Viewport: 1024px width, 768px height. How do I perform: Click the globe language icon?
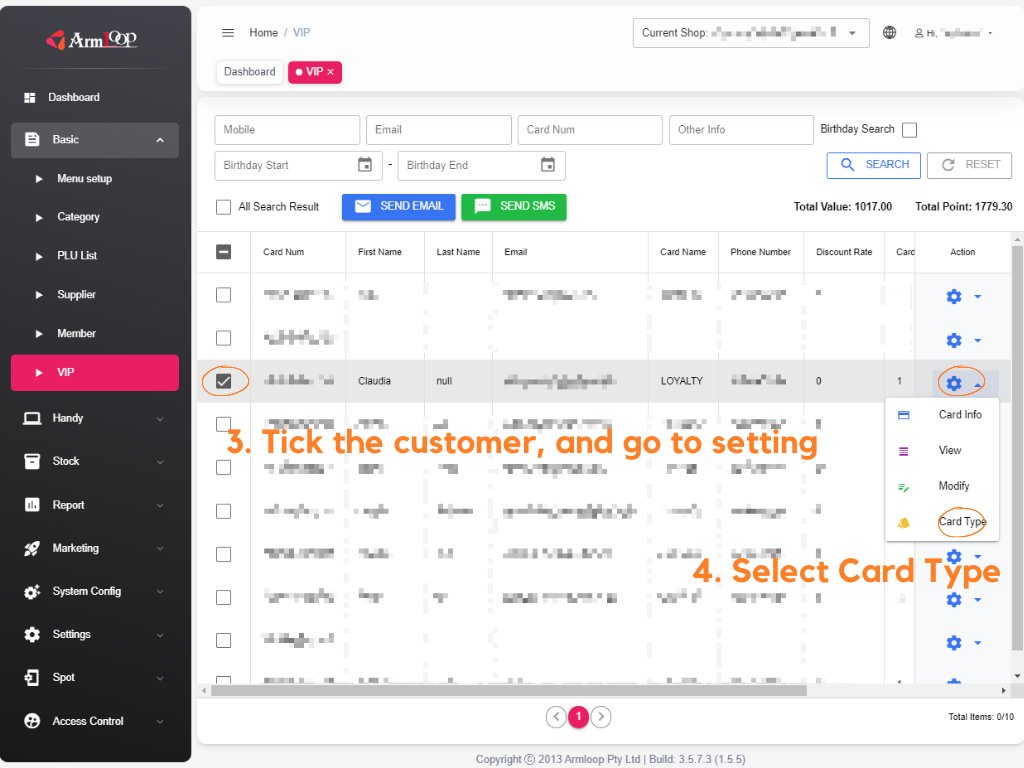tap(889, 33)
